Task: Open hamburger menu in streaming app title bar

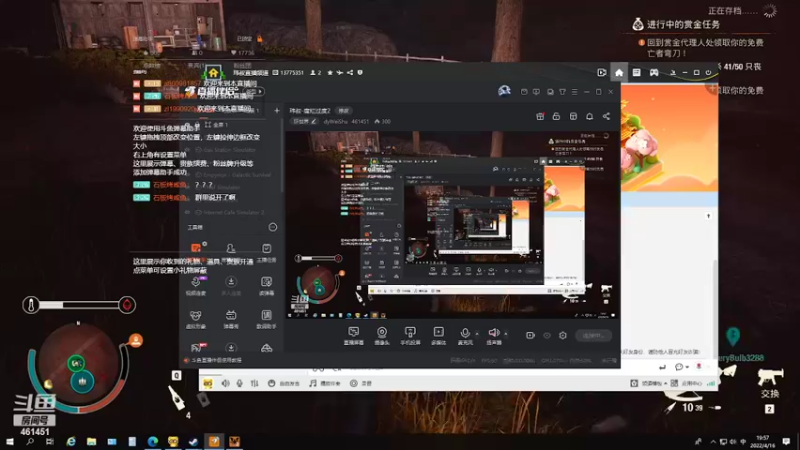Action: [x=574, y=92]
